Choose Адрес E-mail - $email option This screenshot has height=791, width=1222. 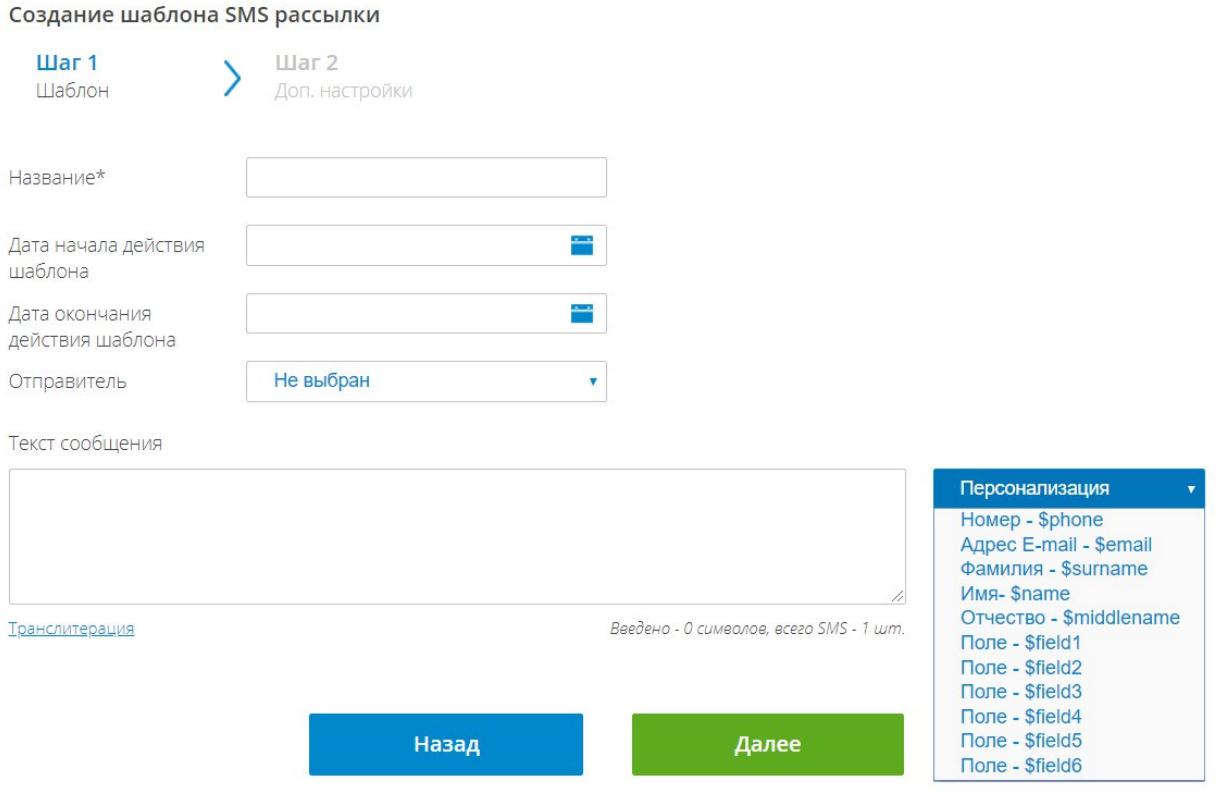click(x=1055, y=545)
